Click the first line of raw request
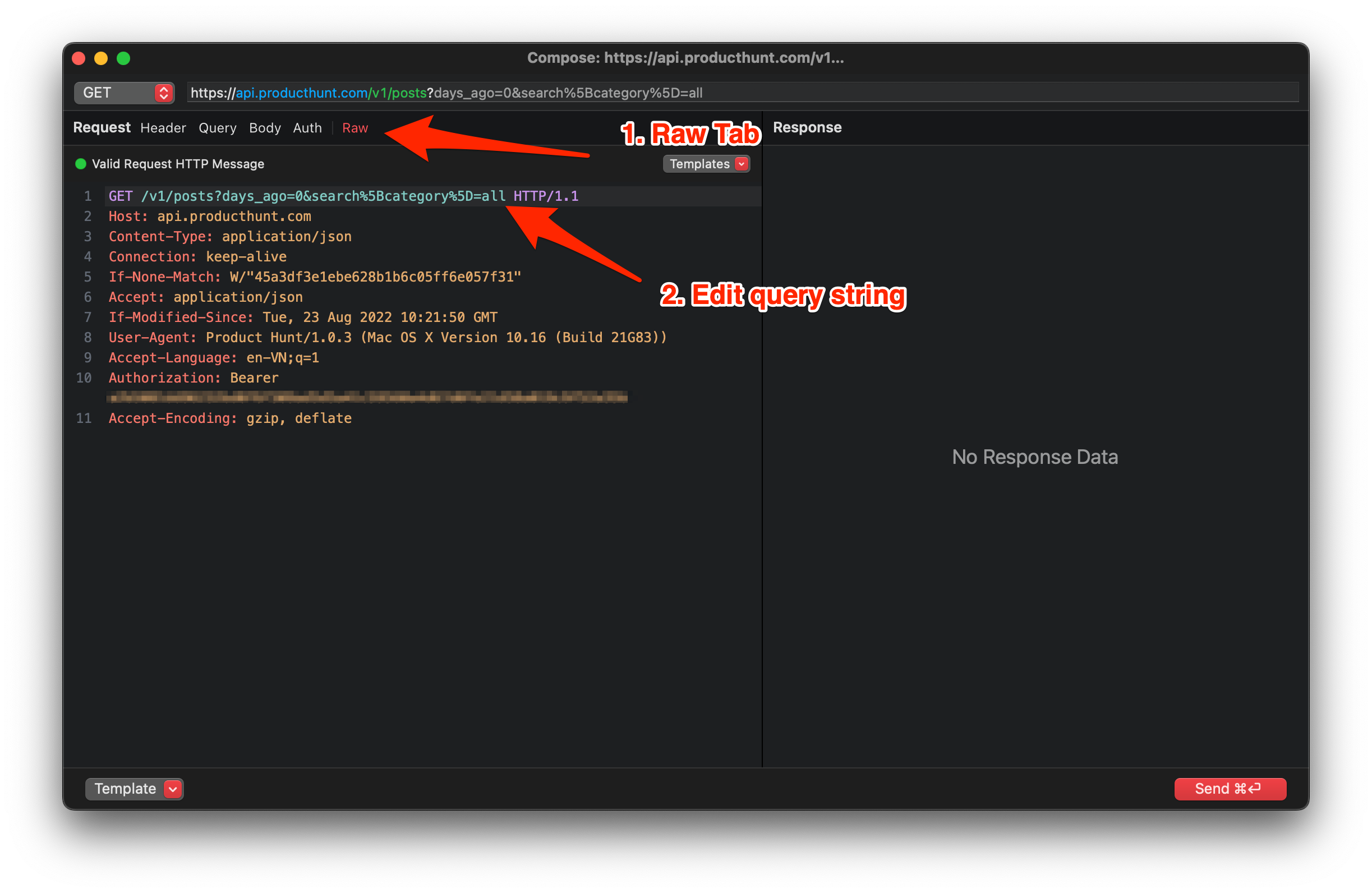 [343, 196]
